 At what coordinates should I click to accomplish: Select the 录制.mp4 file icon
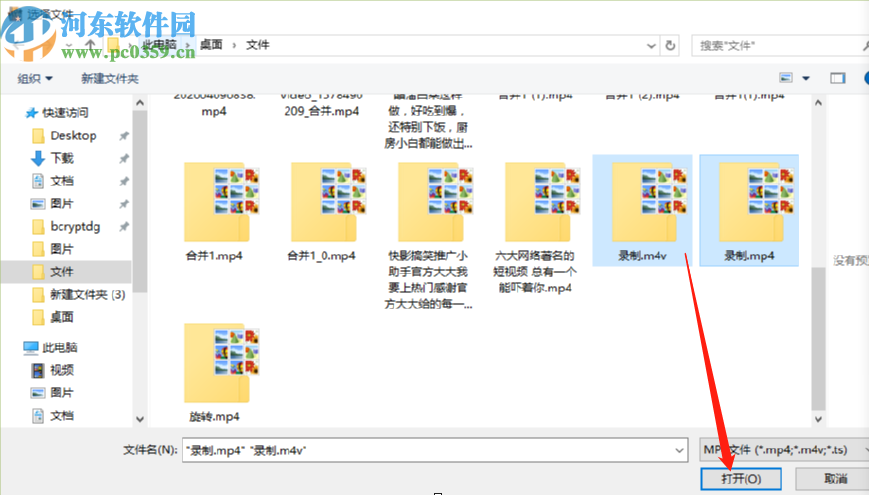click(x=756, y=202)
